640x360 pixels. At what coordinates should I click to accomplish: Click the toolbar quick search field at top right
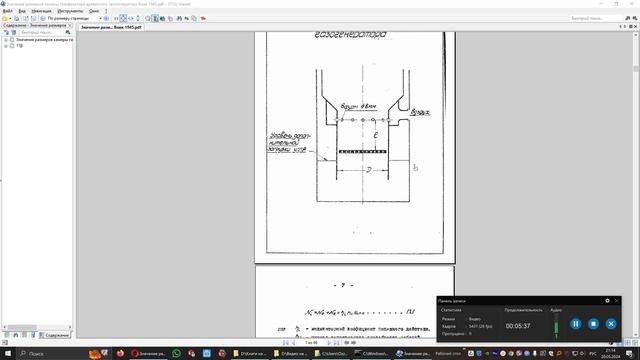(595, 18)
